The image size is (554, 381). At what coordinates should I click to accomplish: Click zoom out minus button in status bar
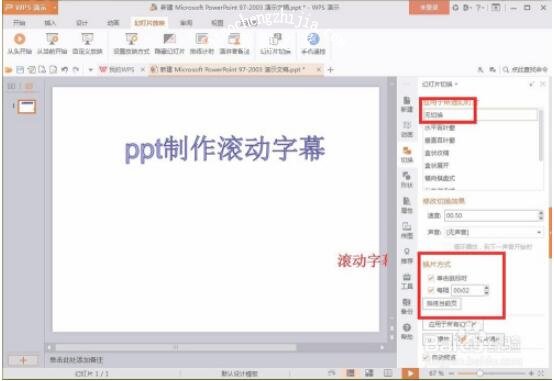pos(451,373)
